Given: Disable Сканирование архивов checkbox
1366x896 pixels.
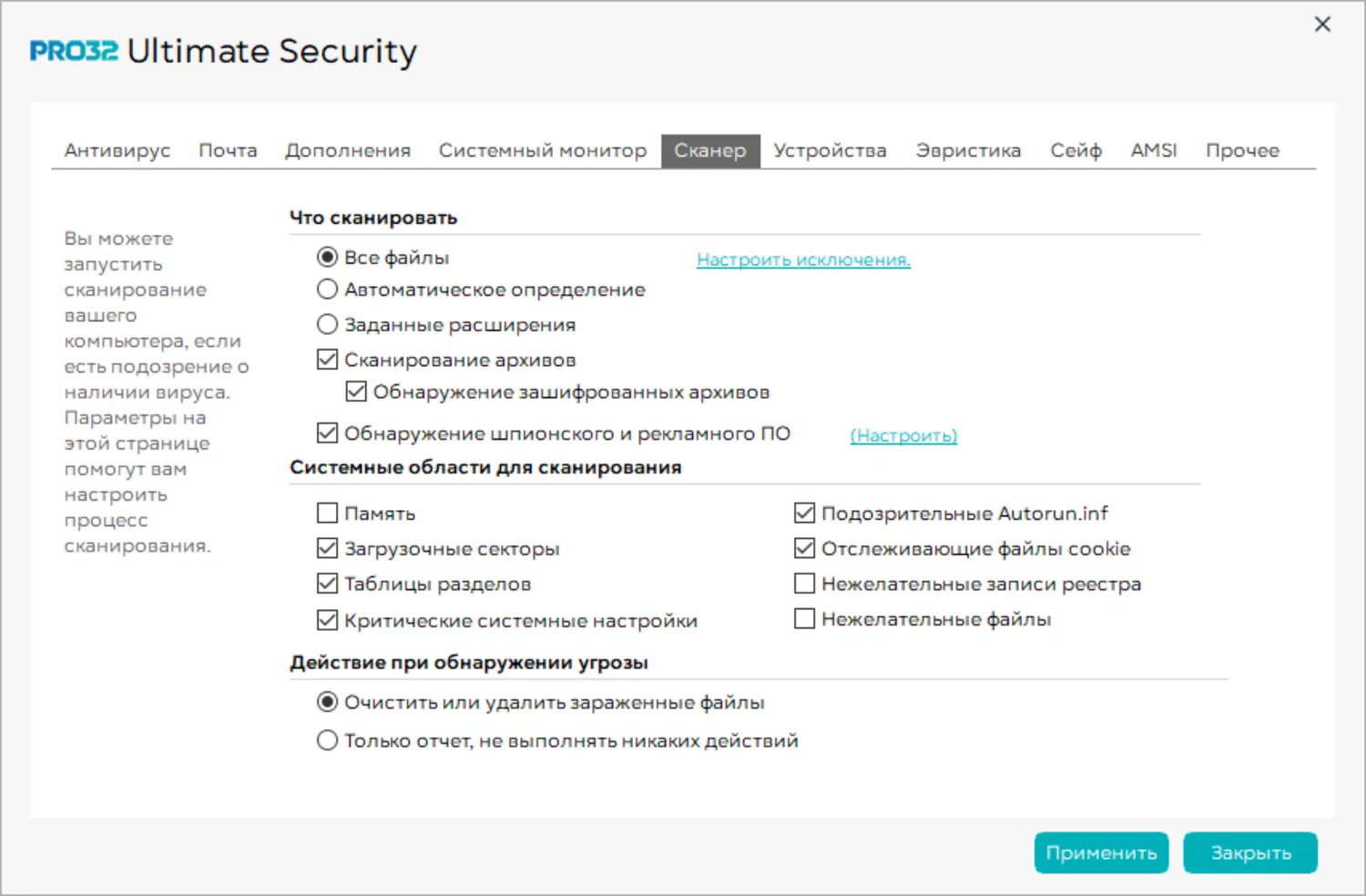Looking at the screenshot, I should (327, 360).
